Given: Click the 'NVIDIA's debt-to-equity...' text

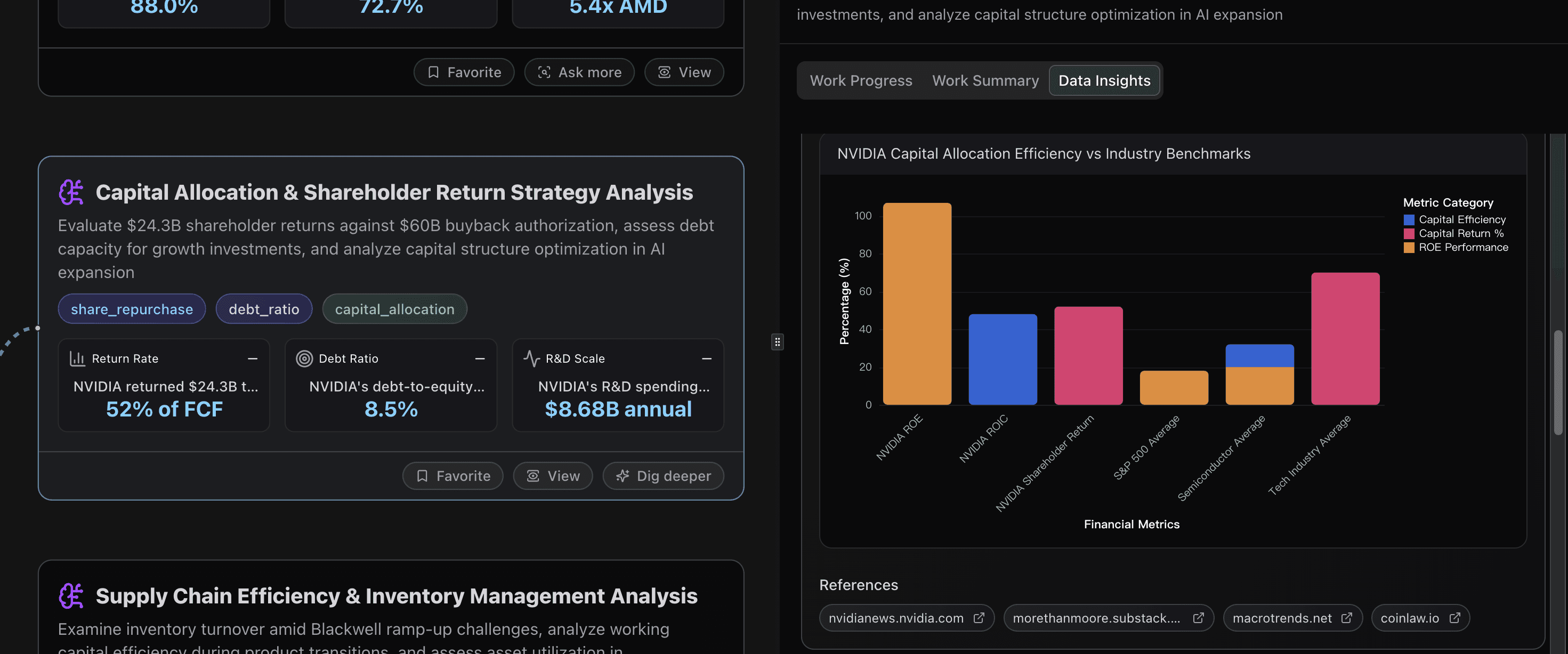Looking at the screenshot, I should tap(396, 386).
